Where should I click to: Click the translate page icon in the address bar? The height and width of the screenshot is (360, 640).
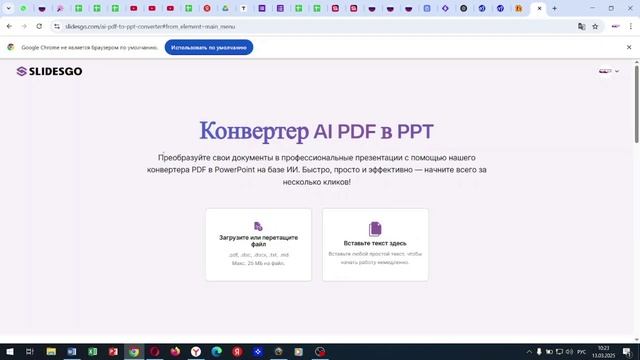coord(582,27)
